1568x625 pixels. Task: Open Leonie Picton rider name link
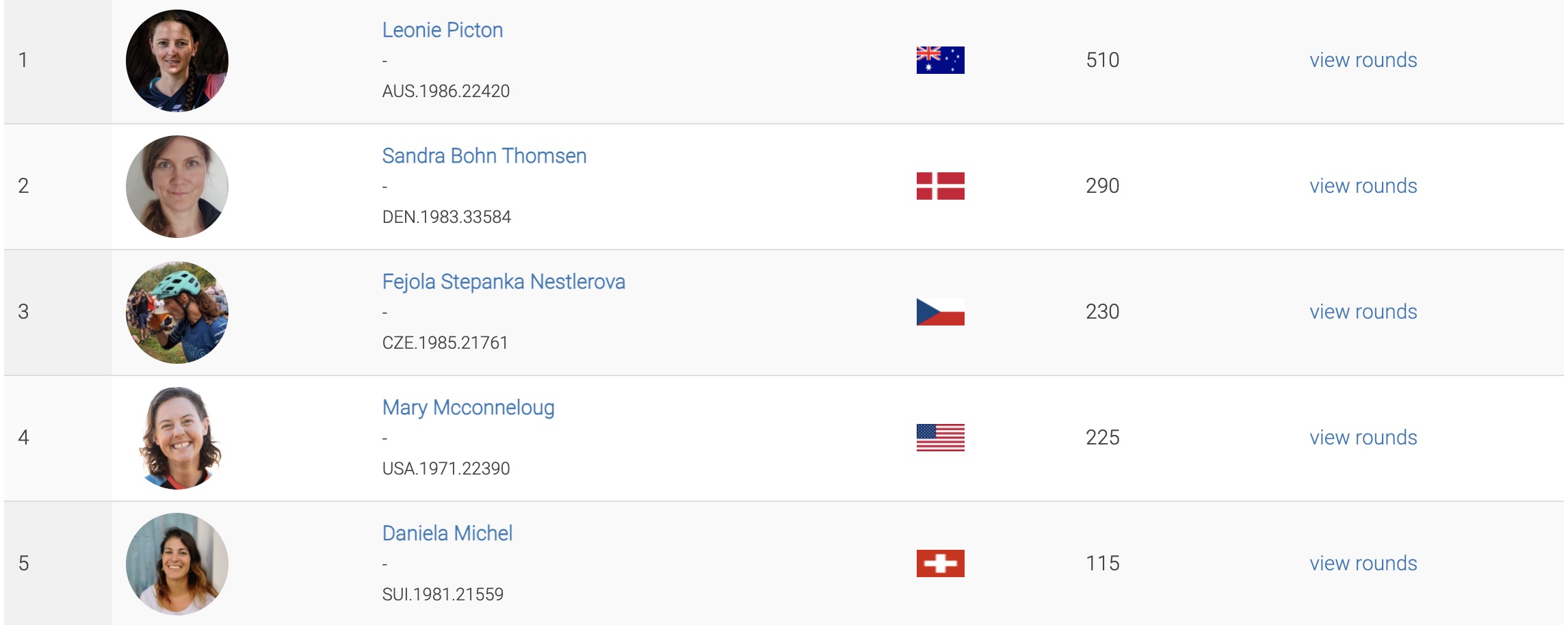[x=442, y=30]
